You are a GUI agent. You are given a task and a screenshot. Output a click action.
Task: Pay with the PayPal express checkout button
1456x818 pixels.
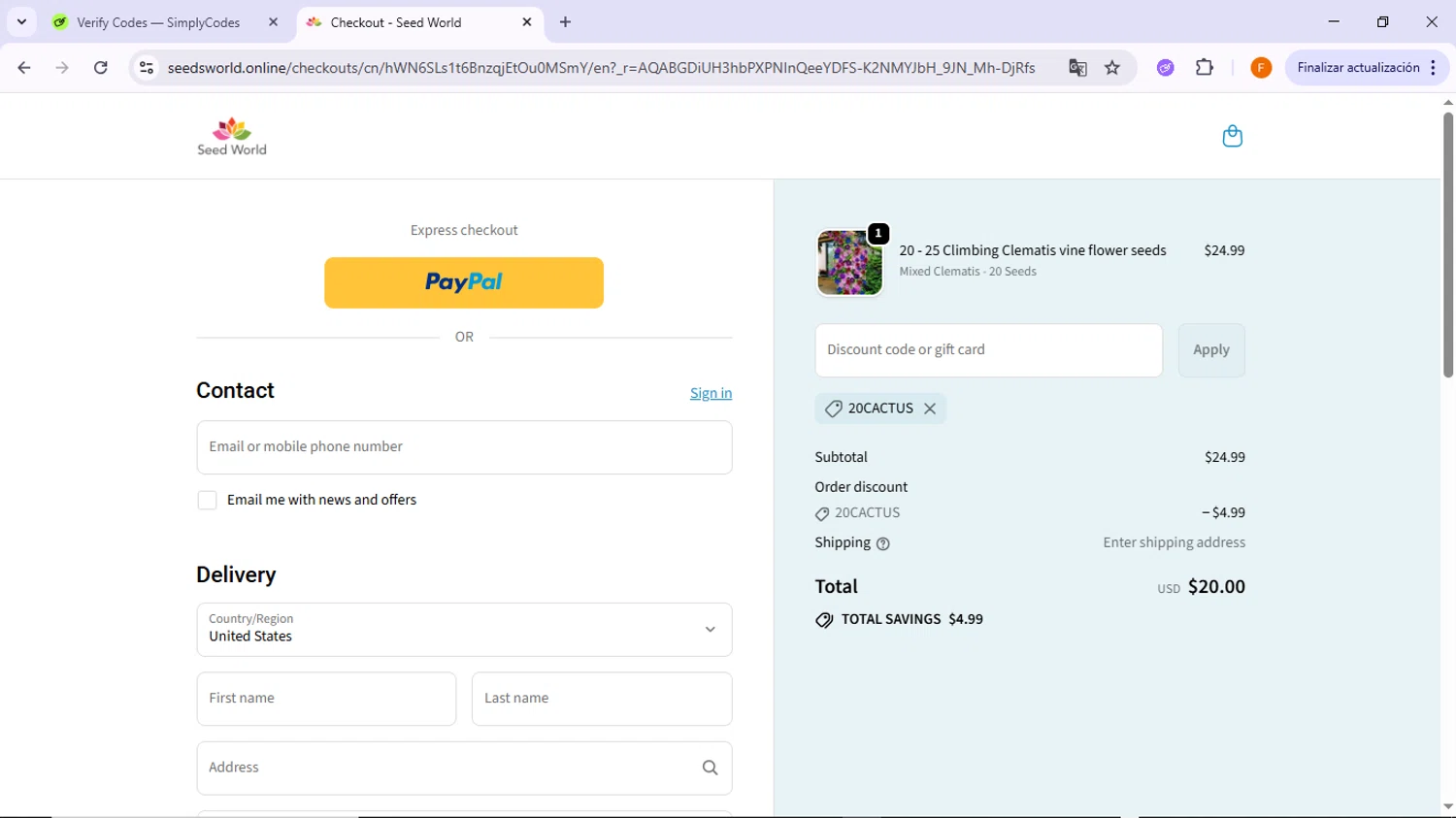(464, 282)
